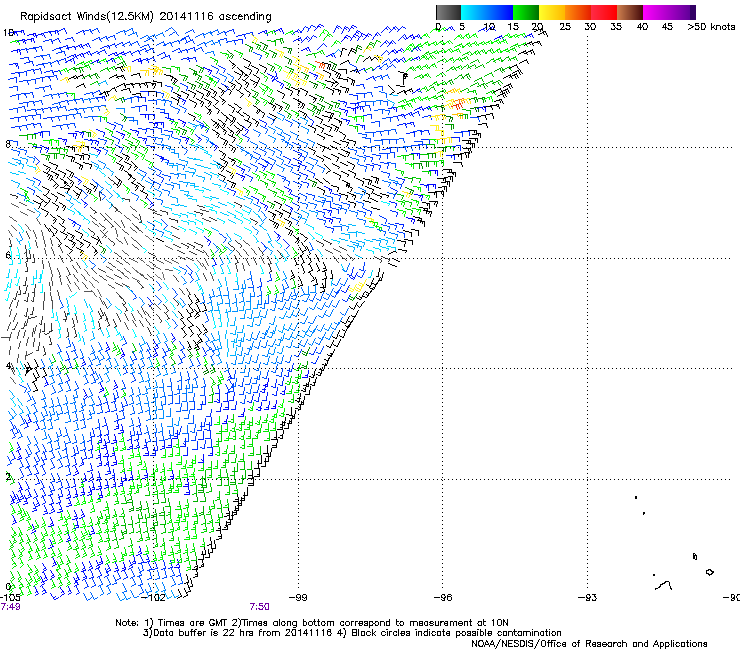The image size is (740, 650).
Task: Click the latitude 6 axis label
Action: (8, 255)
